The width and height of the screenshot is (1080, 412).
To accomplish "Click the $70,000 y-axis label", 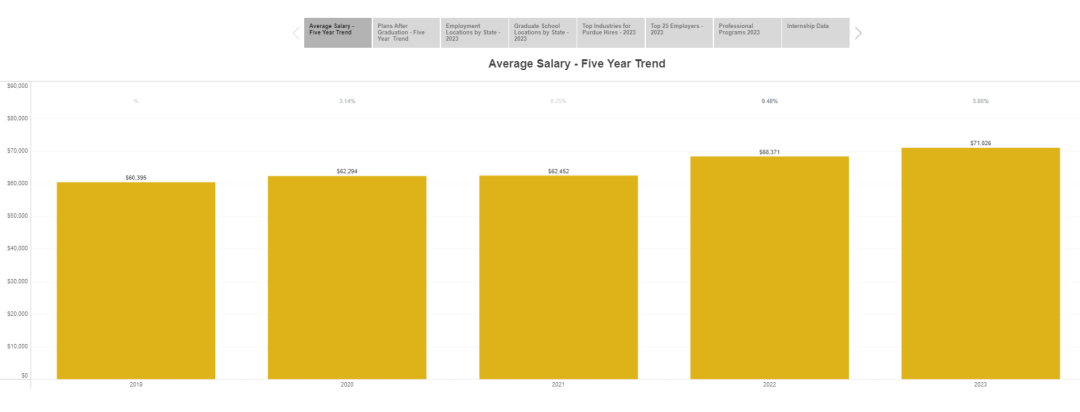I will click(x=17, y=151).
